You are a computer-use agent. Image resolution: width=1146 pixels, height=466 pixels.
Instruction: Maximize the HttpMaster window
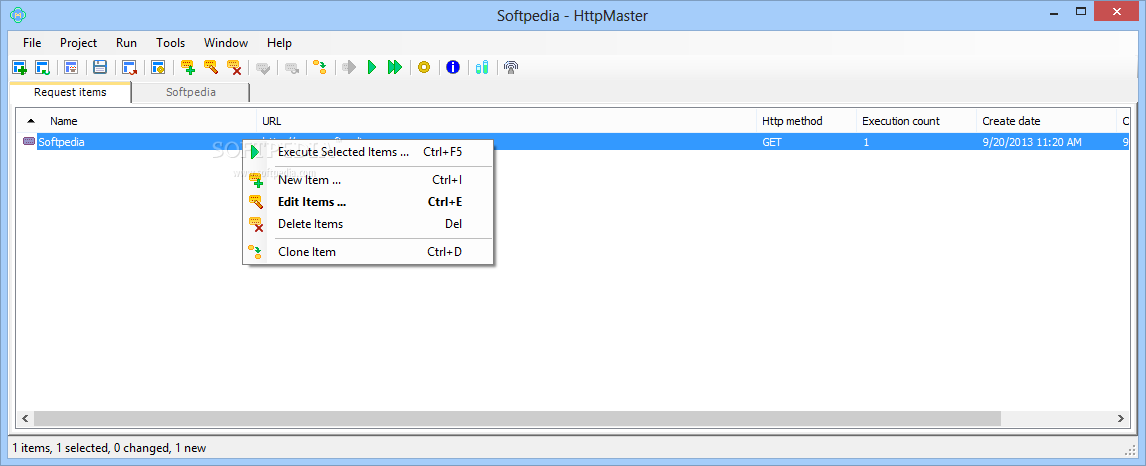click(x=1079, y=12)
